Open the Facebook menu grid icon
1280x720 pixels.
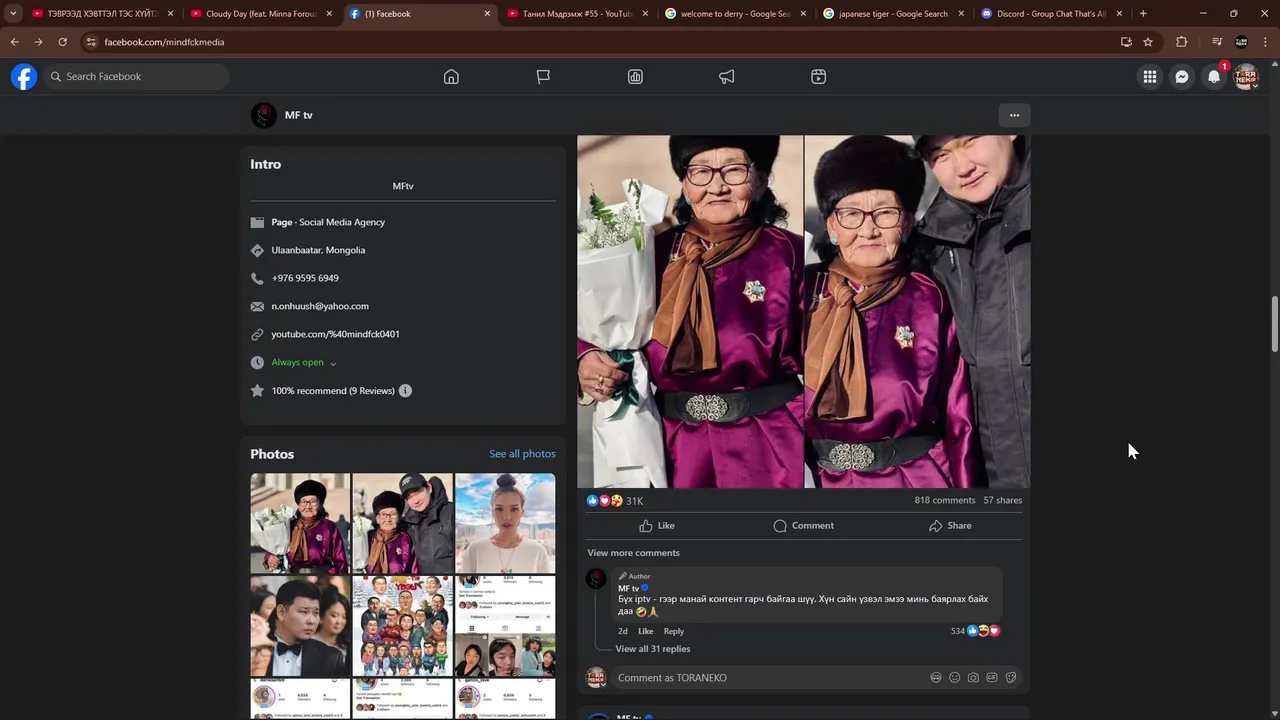pyautogui.click(x=1150, y=77)
